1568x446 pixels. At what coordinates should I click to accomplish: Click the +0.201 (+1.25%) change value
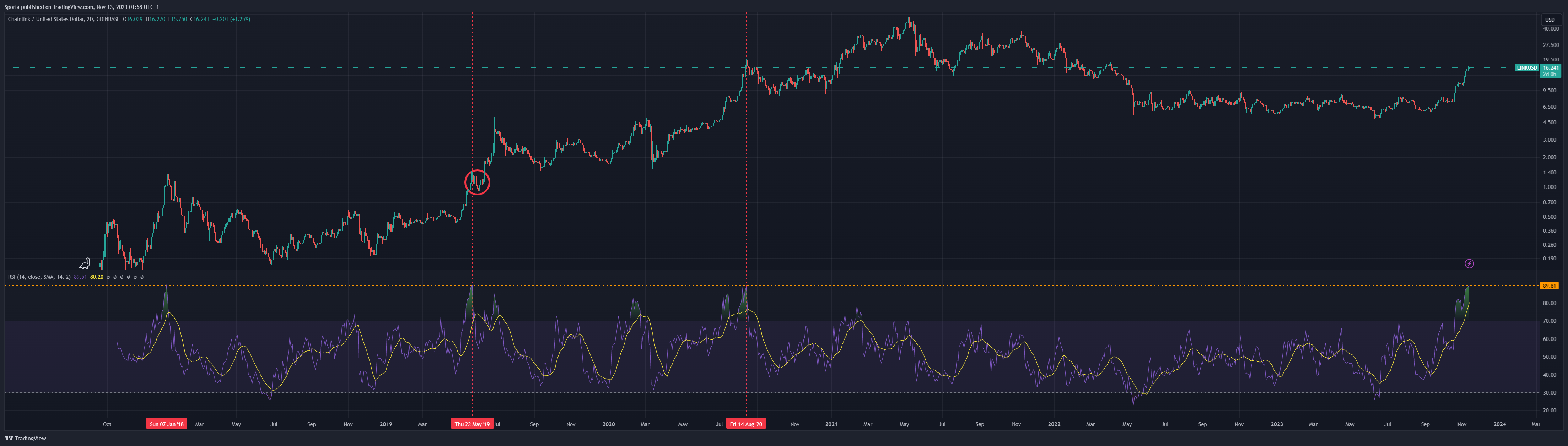[231, 19]
